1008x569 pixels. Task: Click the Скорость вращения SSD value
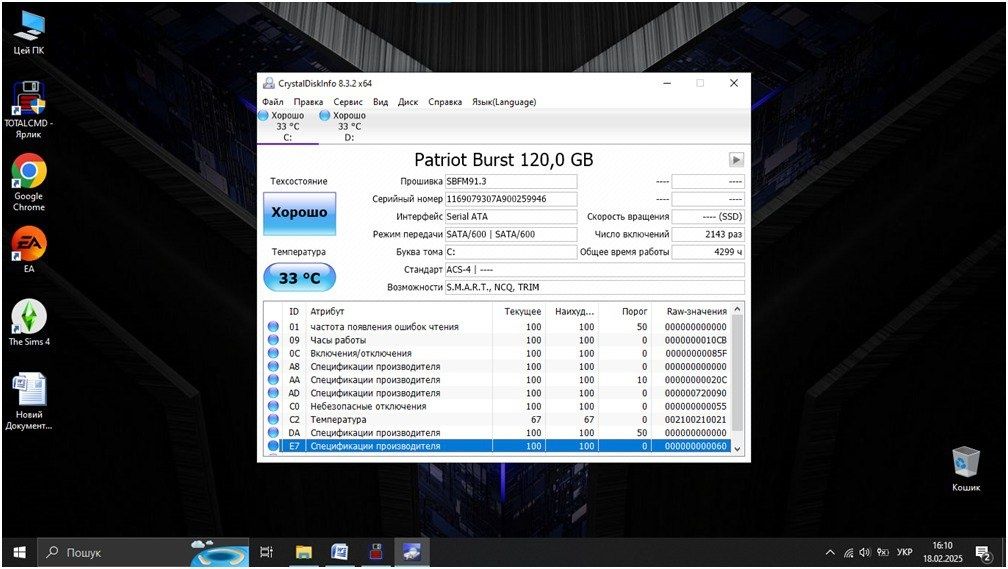click(708, 217)
